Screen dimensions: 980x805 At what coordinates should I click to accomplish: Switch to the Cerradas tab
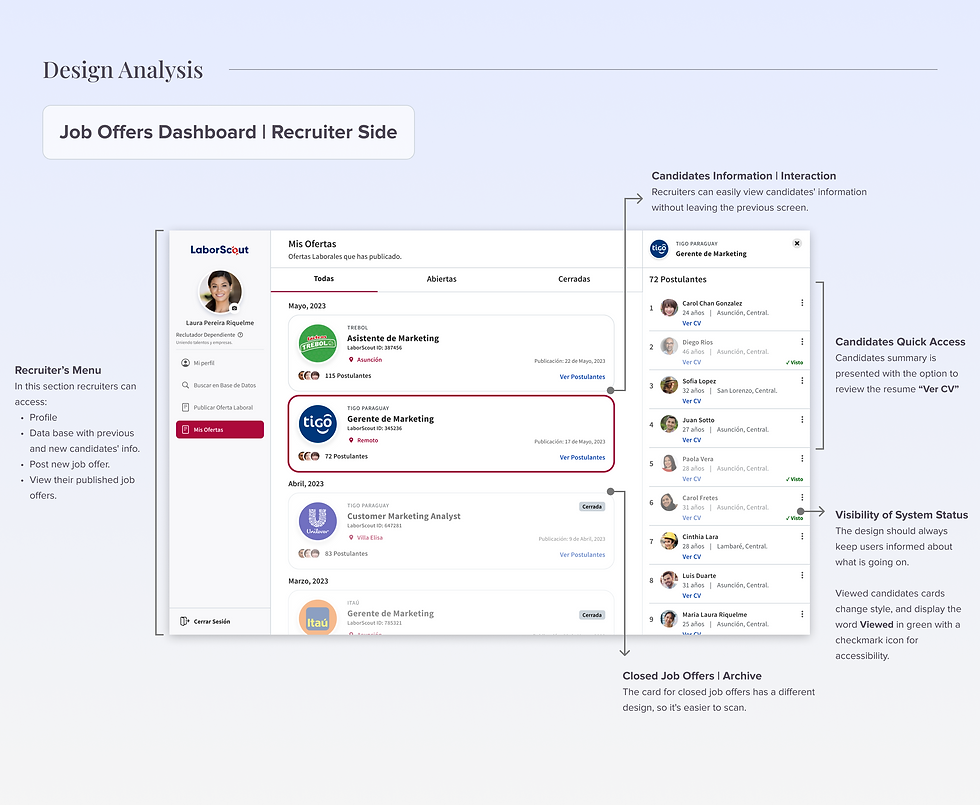click(574, 279)
